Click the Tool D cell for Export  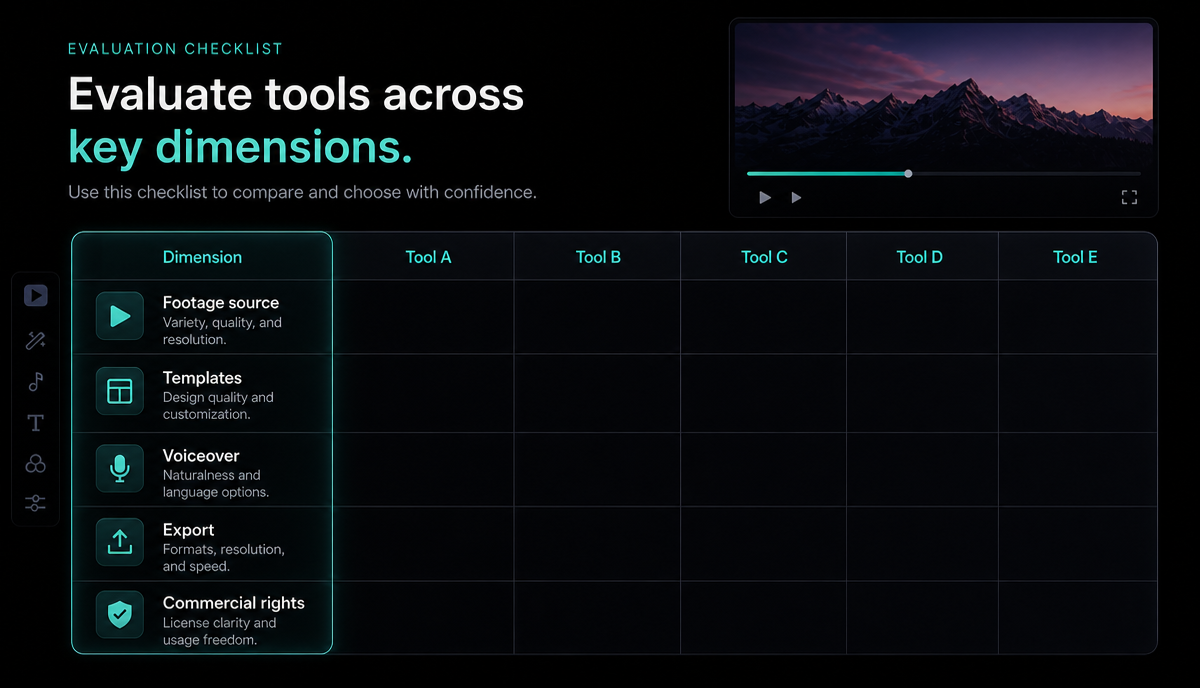coord(922,543)
